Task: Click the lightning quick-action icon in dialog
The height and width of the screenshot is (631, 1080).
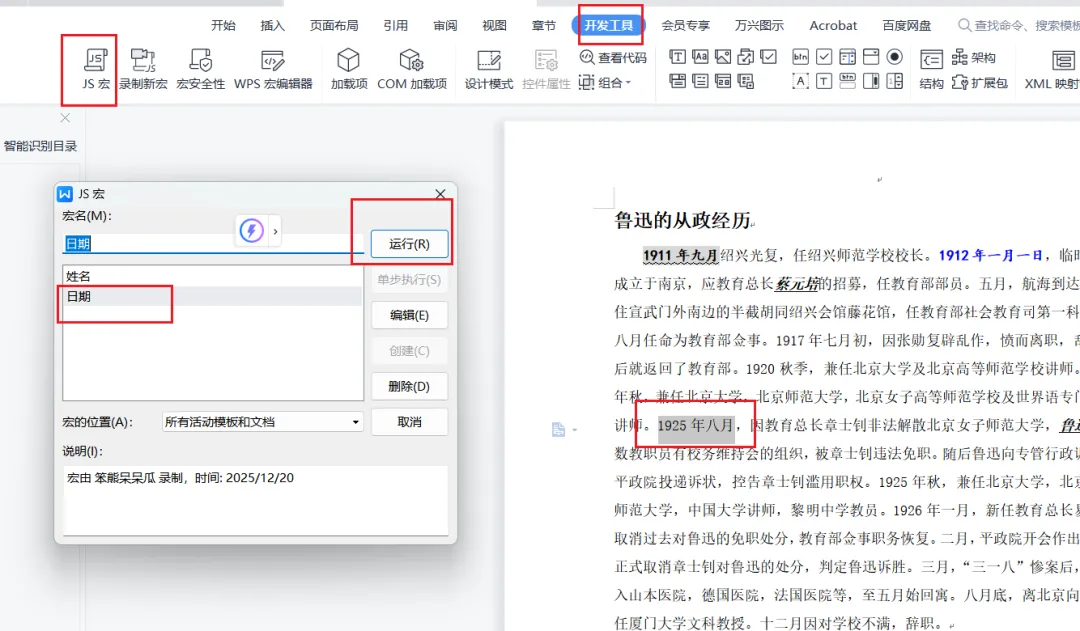Action: coord(251,230)
